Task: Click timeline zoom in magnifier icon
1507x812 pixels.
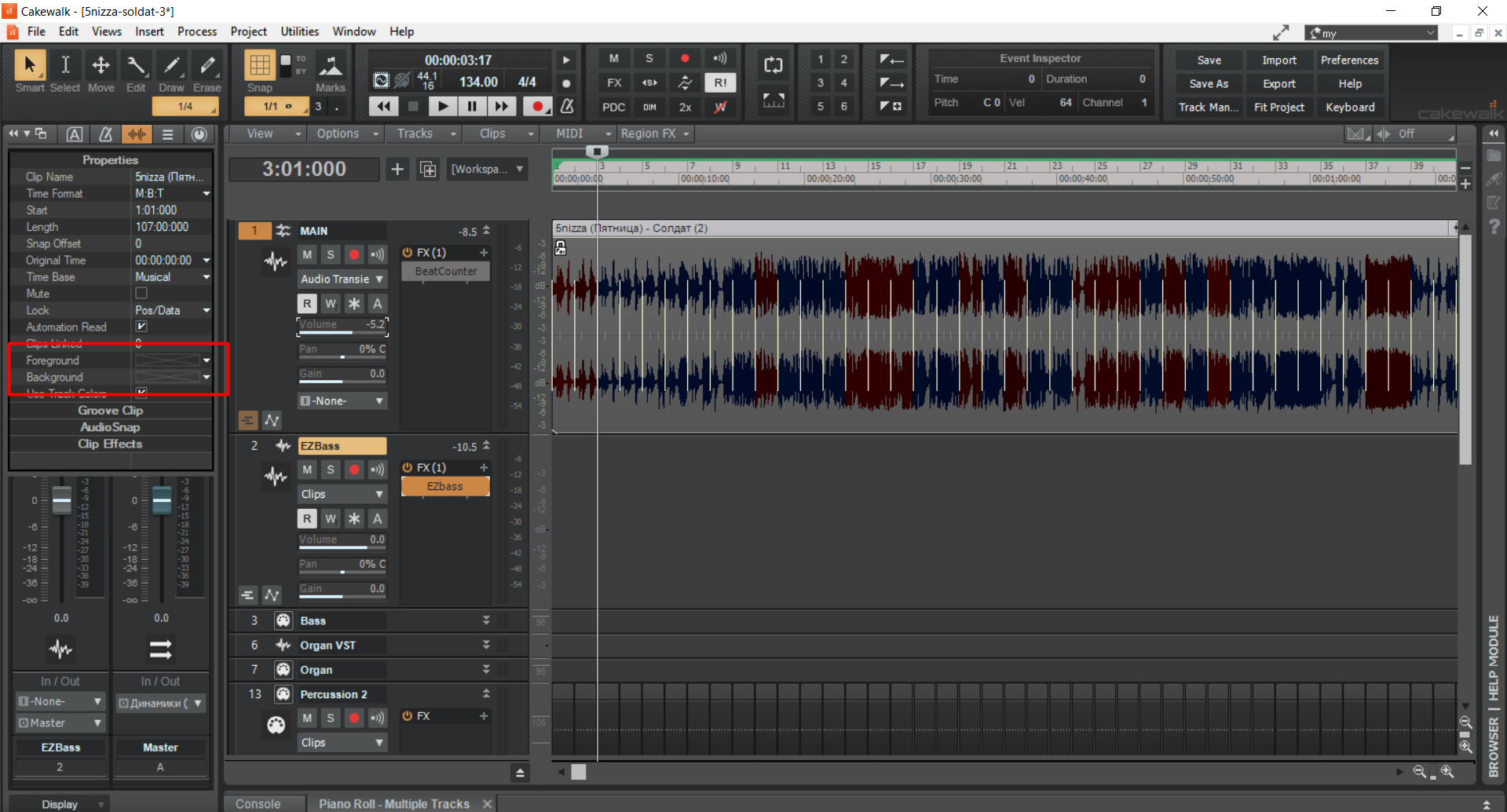Action: coord(1447,772)
